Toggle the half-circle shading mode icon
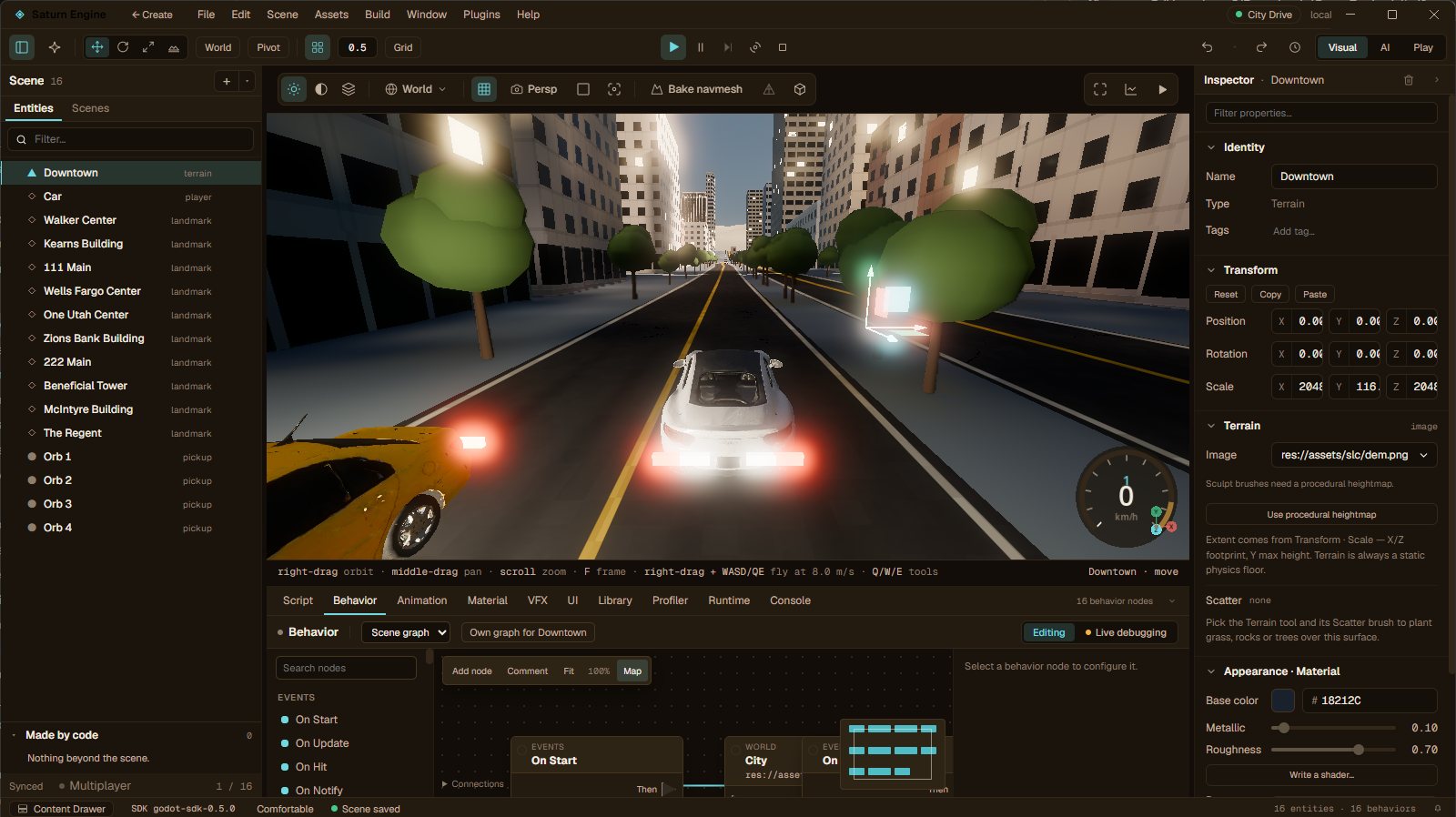This screenshot has height=817, width=1456. click(321, 89)
